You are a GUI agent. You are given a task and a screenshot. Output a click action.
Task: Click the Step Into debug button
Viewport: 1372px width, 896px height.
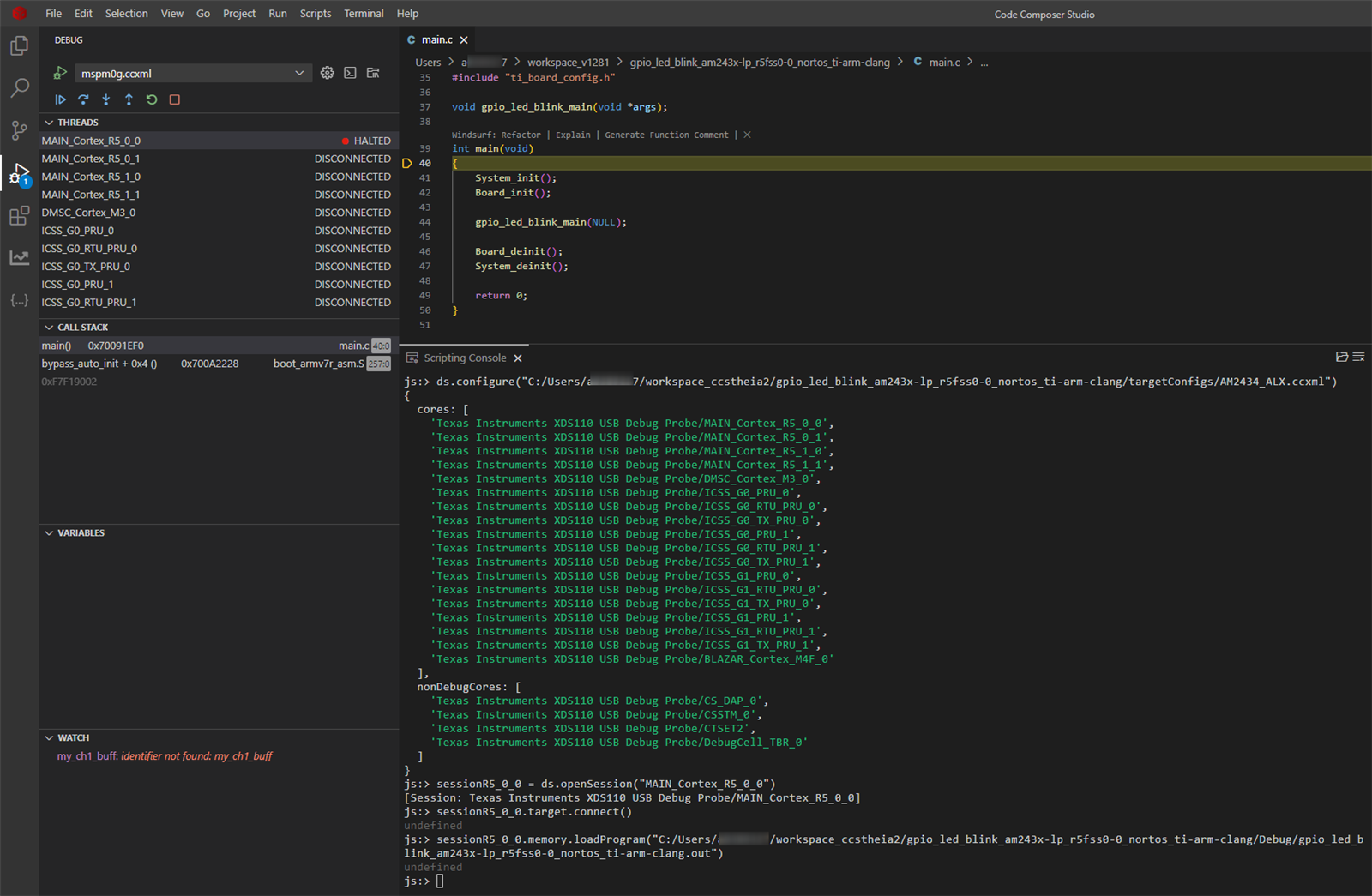tap(106, 99)
